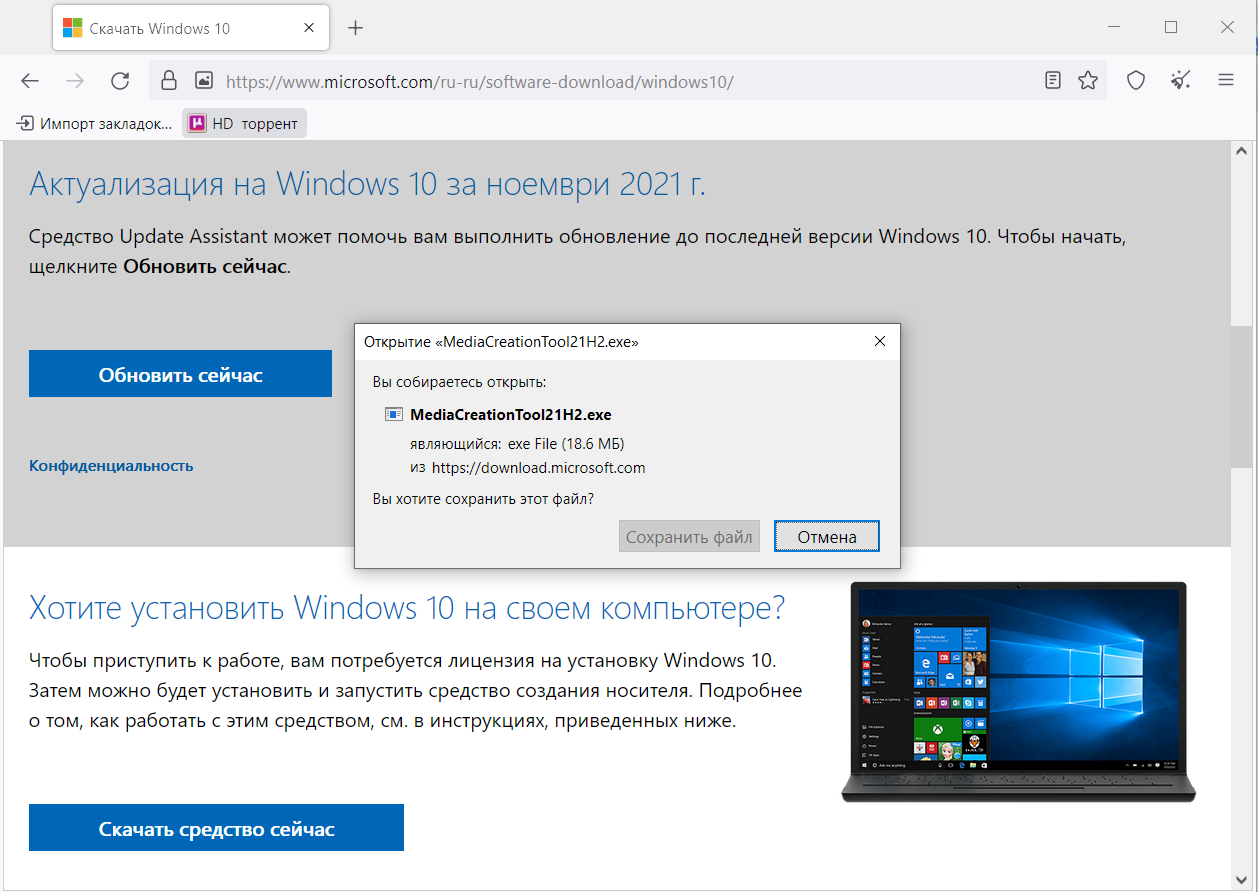Open the Конфиденциальность link
1258x892 pixels.
click(x=111, y=465)
